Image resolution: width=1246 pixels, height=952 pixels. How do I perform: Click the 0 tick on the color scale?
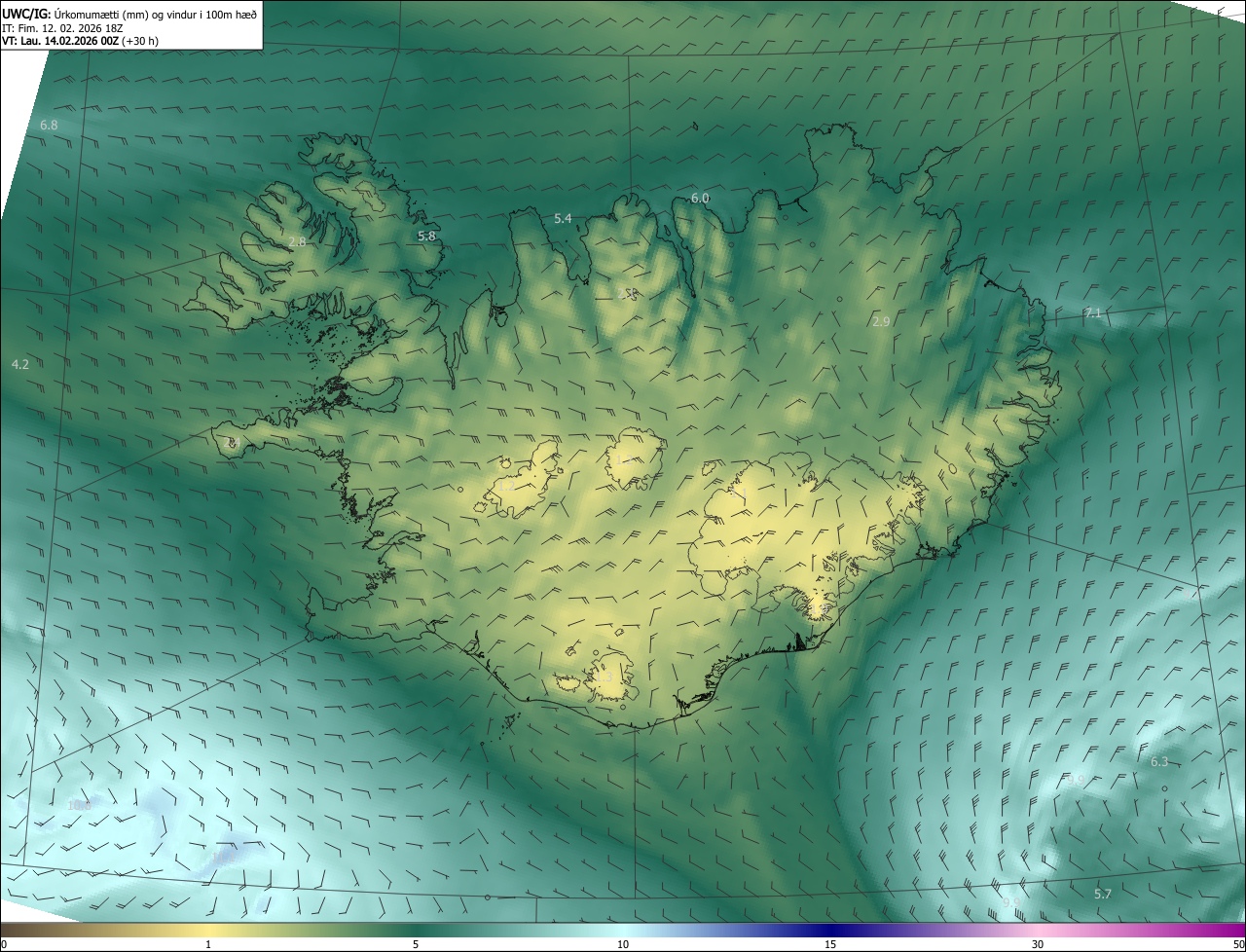(4, 944)
